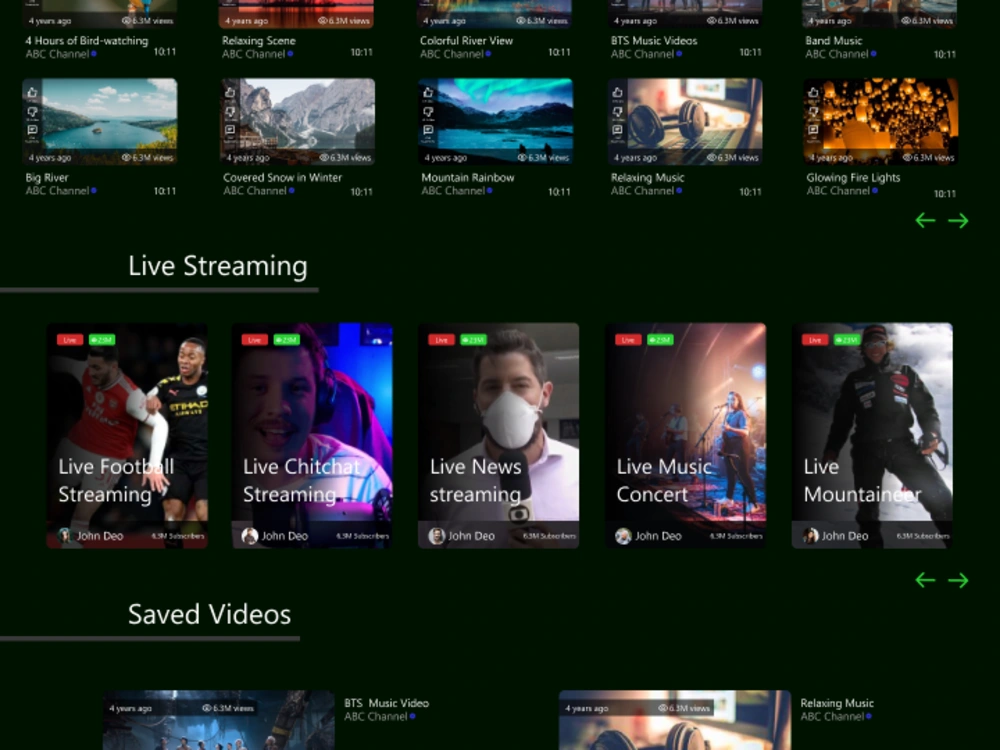The height and width of the screenshot is (750, 1000).
Task: Click John Deo avatar on Live Chitchat card
Action: tap(249, 536)
